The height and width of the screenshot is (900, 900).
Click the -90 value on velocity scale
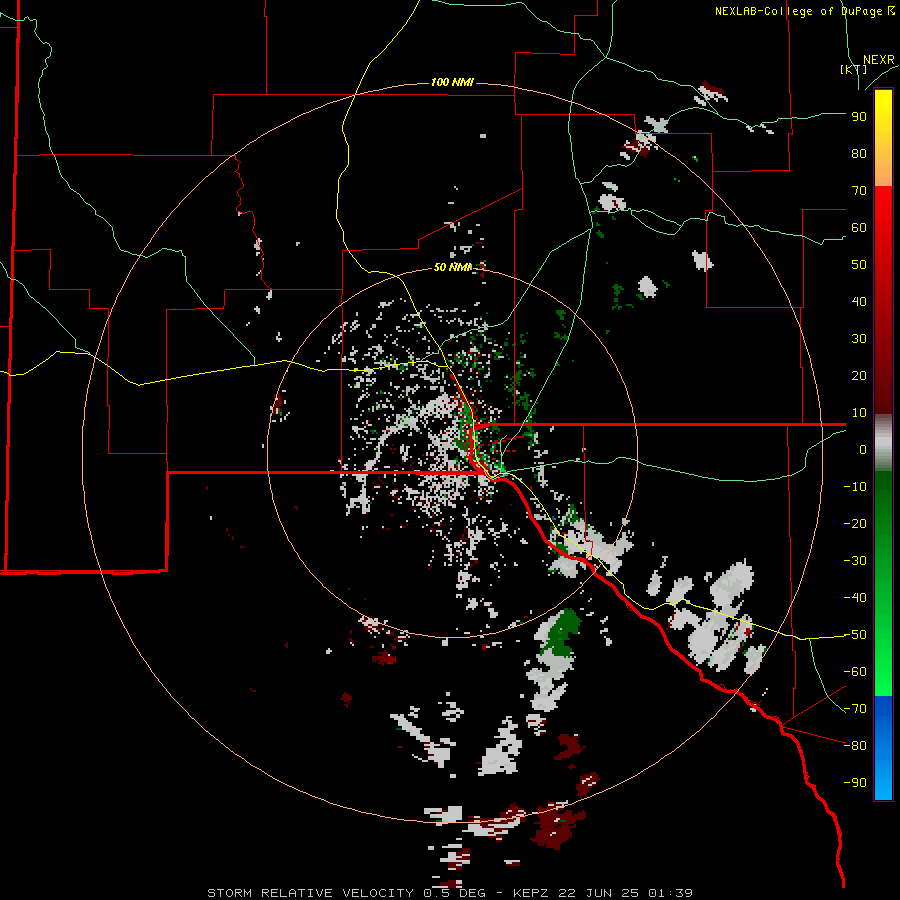[855, 783]
